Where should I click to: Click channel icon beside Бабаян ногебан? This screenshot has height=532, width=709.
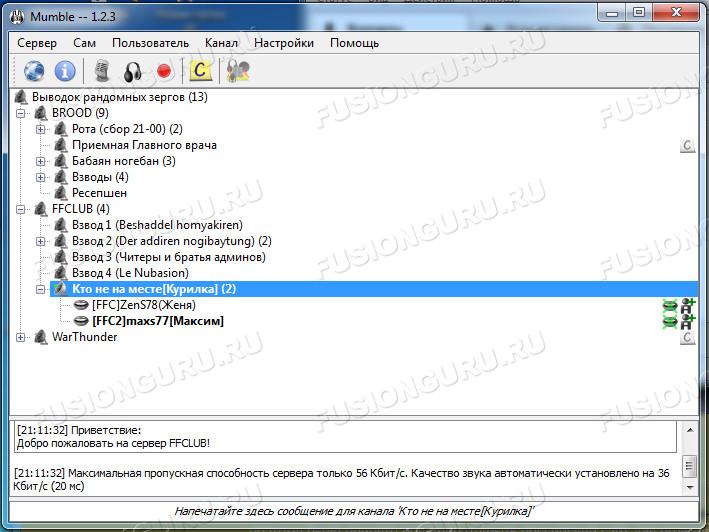61,161
